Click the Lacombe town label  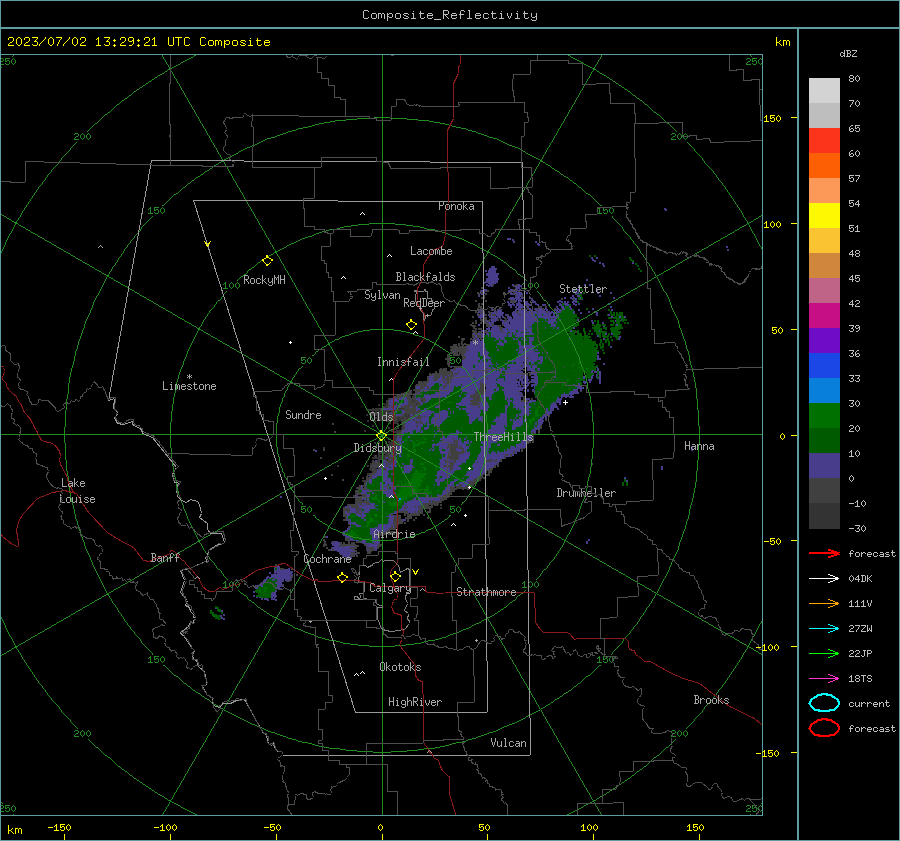(x=431, y=251)
